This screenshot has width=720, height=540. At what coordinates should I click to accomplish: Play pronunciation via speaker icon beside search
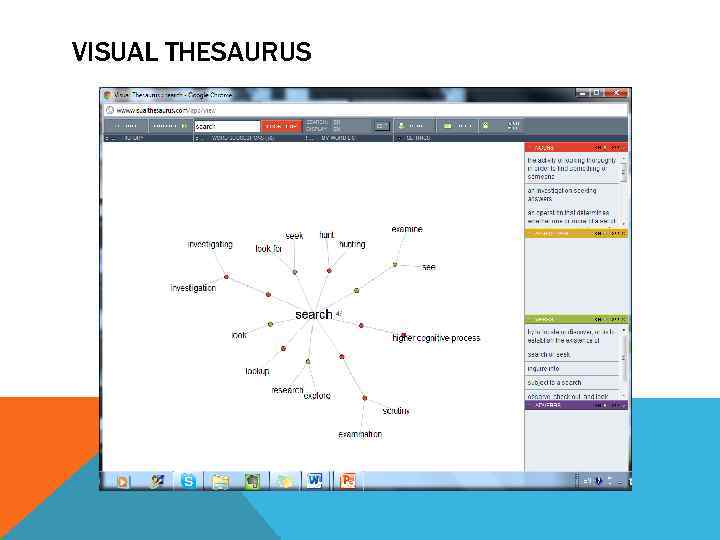click(x=339, y=314)
